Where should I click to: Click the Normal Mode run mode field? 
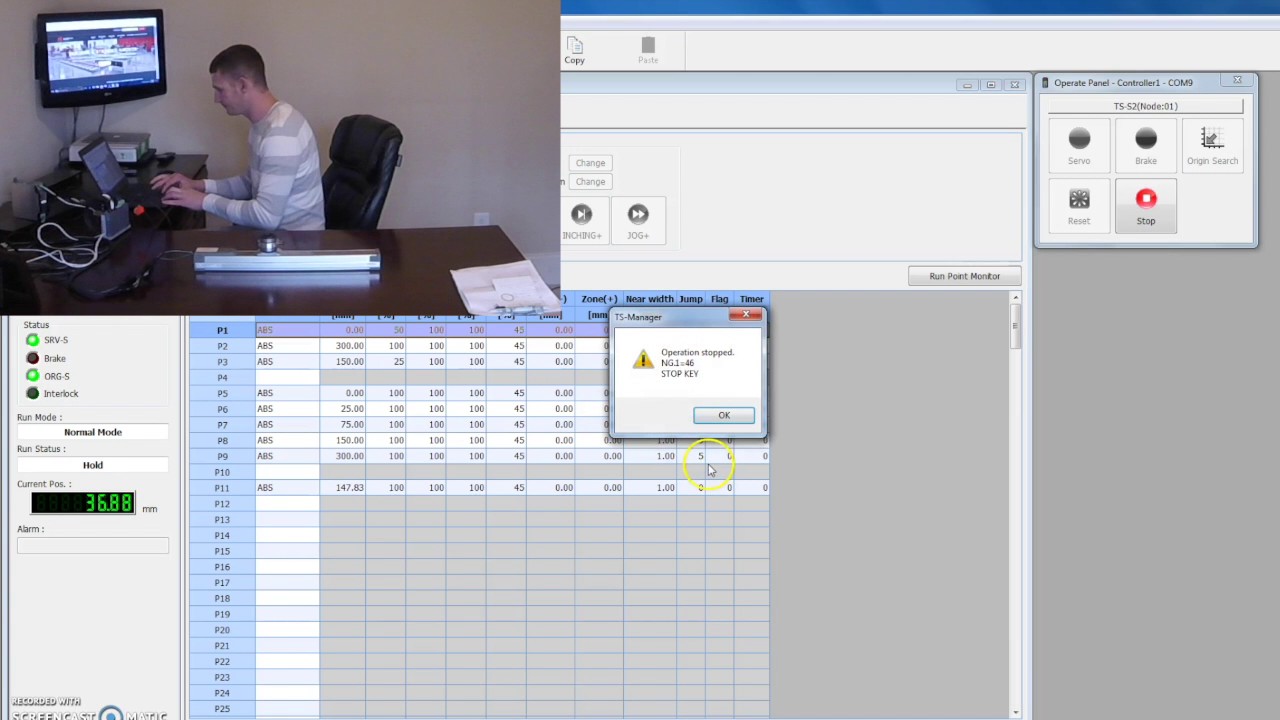(93, 432)
